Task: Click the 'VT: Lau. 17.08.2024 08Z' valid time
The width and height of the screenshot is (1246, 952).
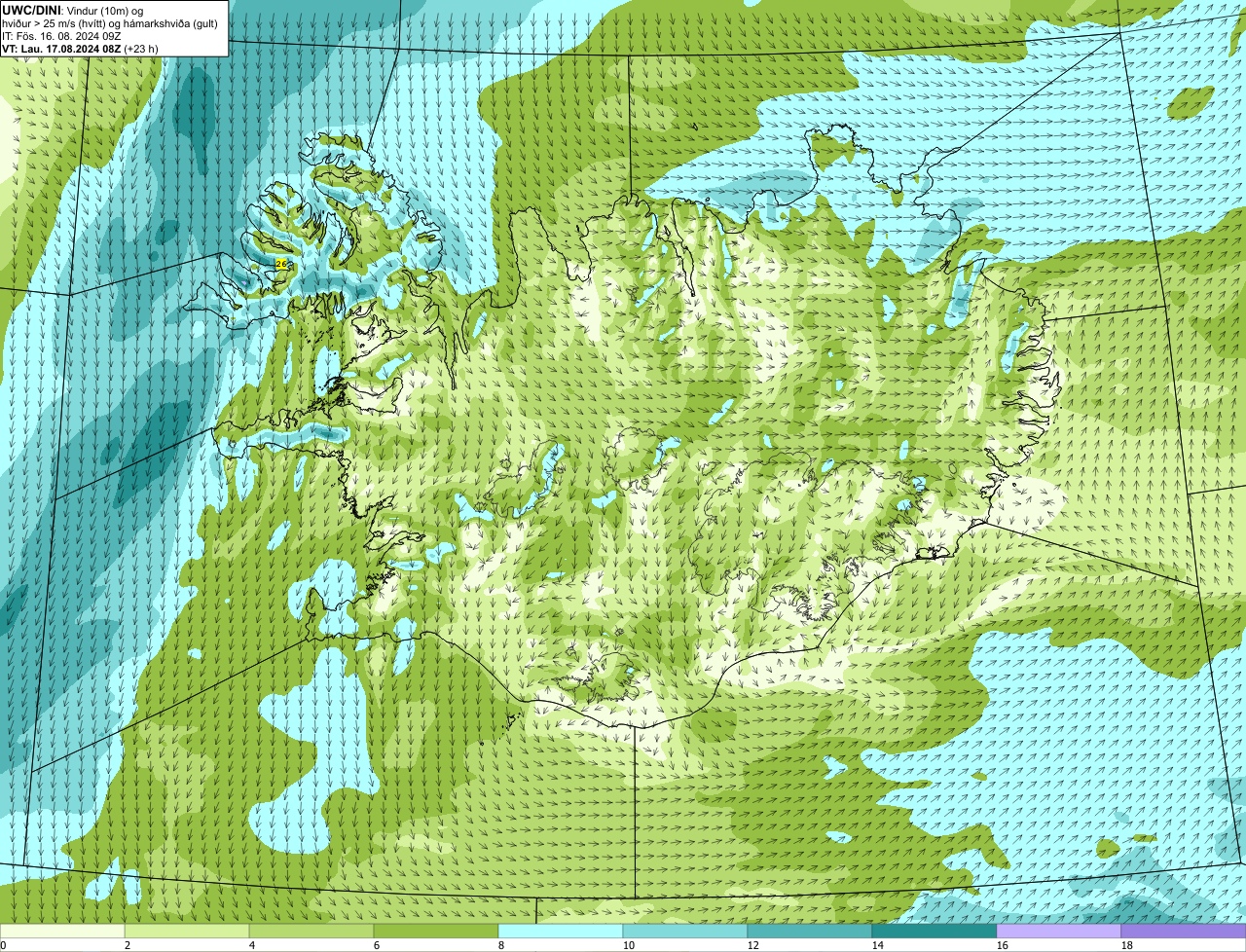Action: coord(61,48)
